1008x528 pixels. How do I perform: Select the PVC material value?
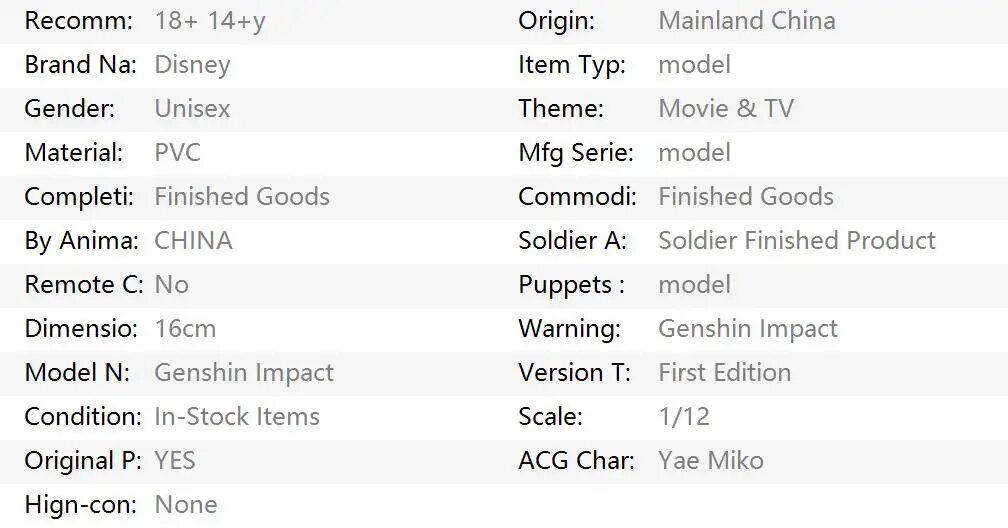[177, 153]
